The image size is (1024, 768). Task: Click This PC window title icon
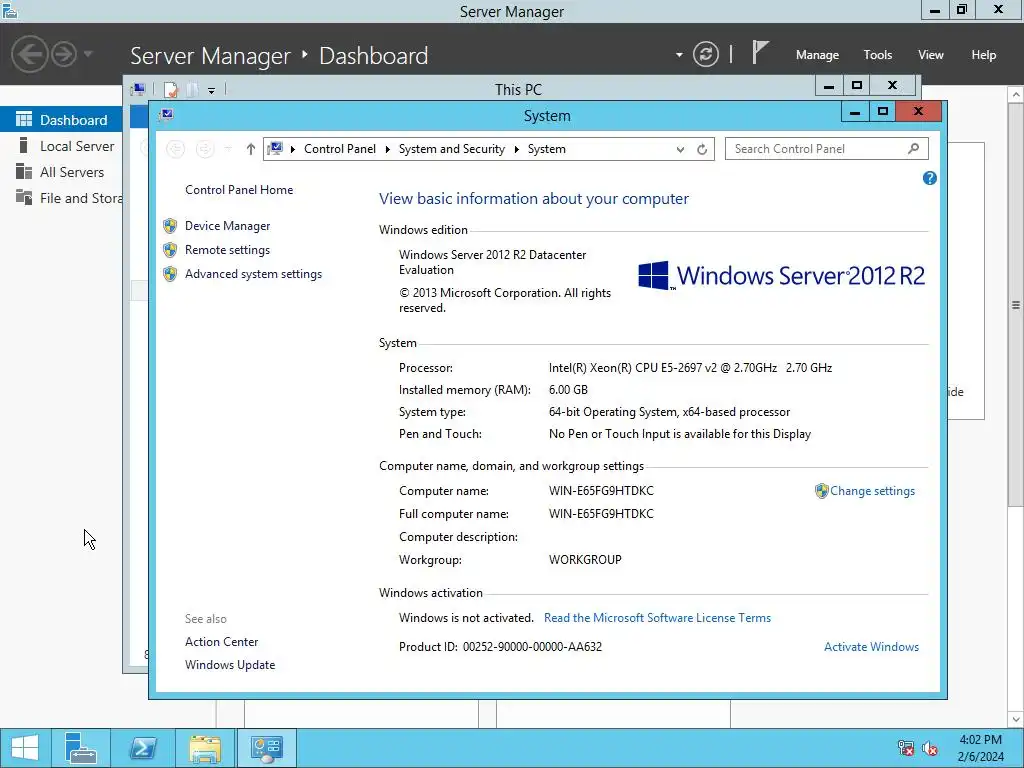tap(138, 89)
